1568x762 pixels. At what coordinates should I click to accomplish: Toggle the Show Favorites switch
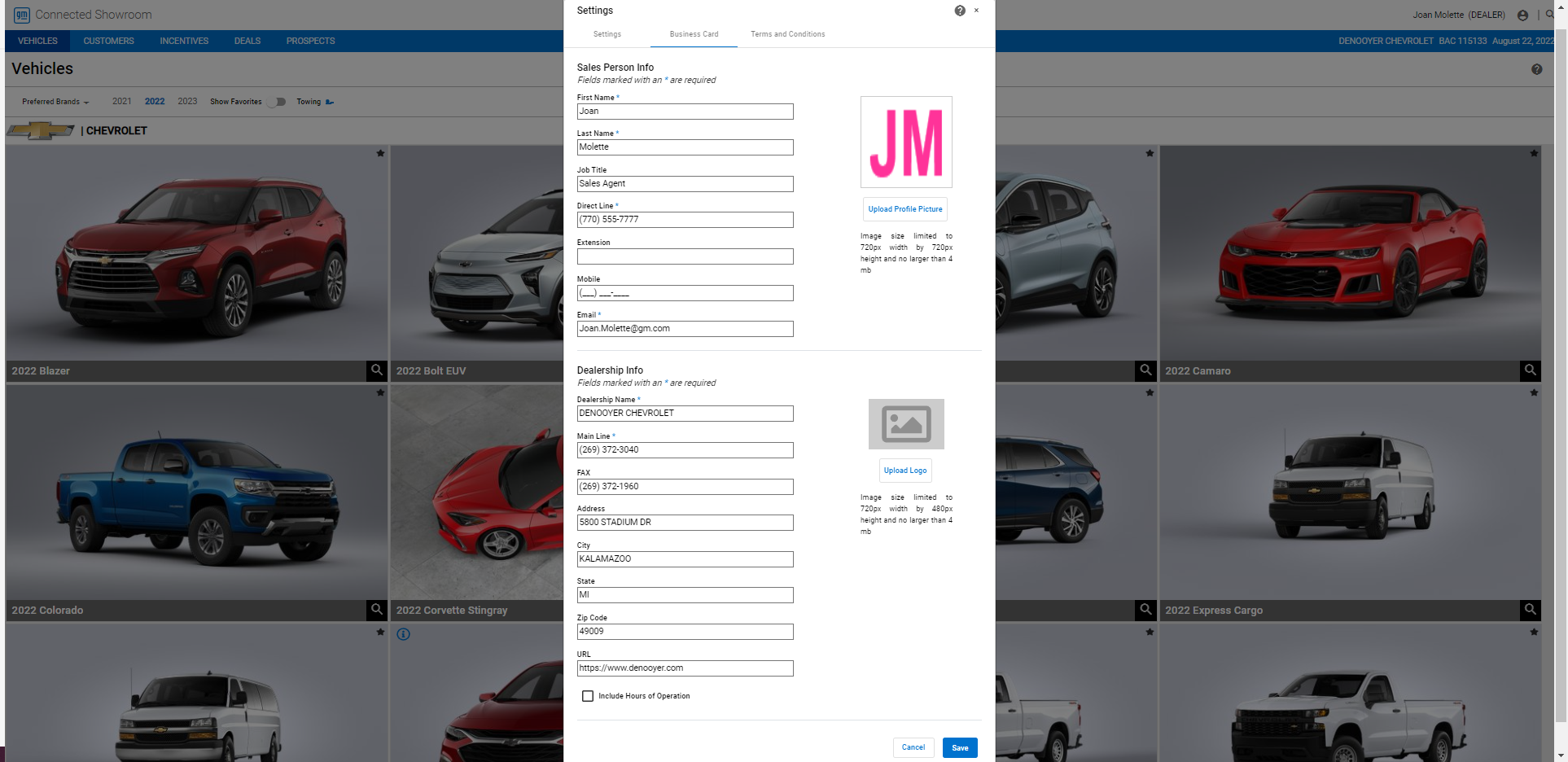coord(277,102)
